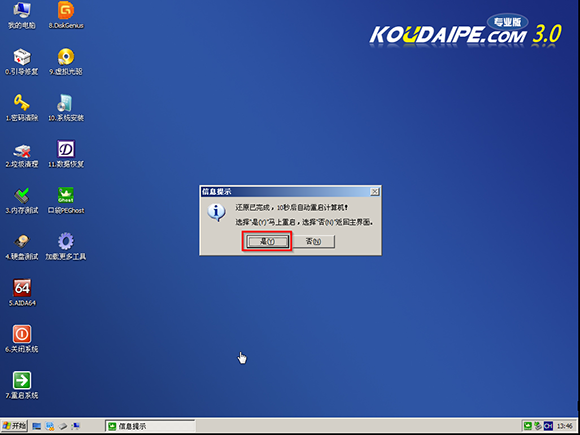Open the 开始 (Start) menu

[x=15, y=426]
